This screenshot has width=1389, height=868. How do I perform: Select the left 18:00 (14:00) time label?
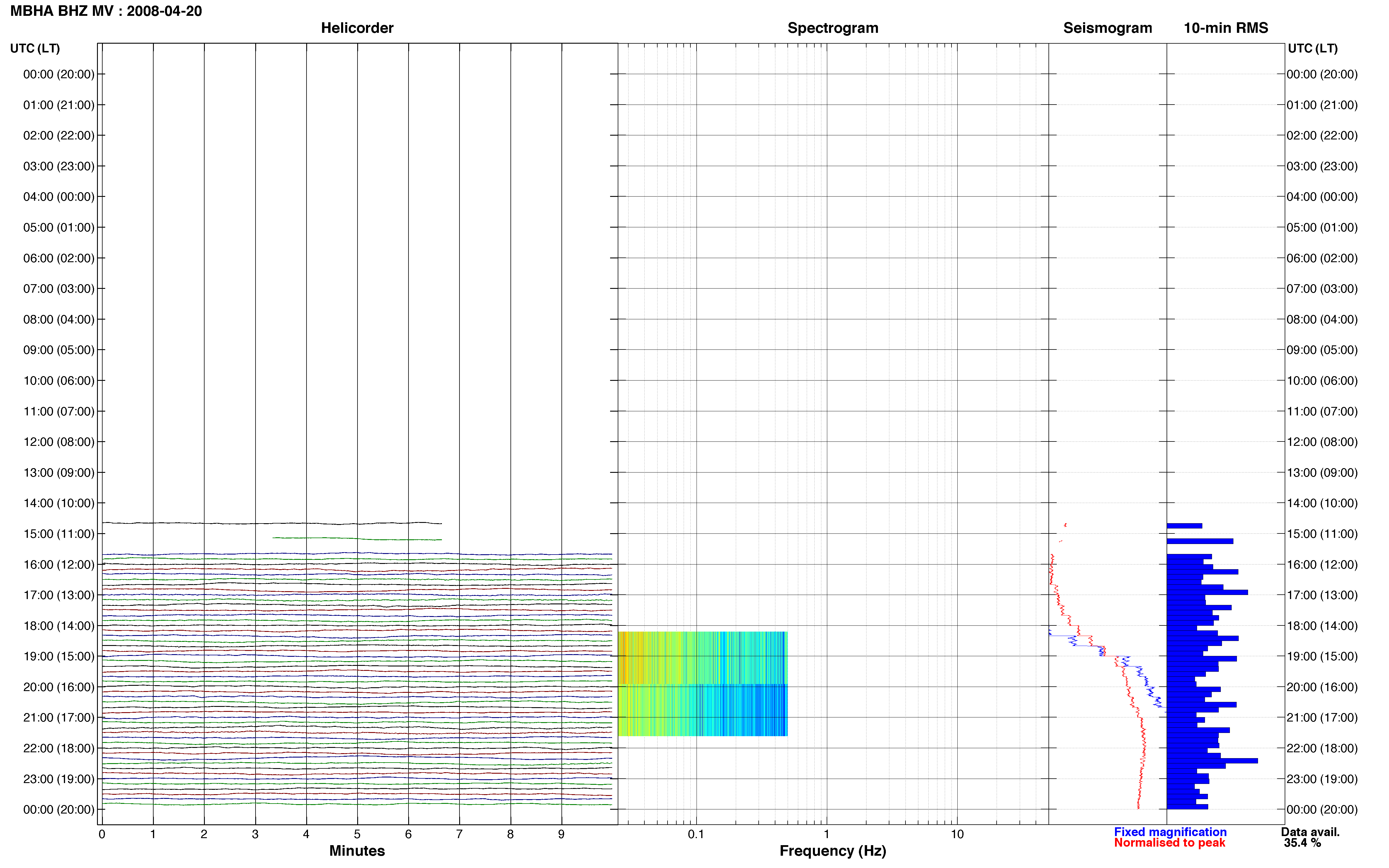pos(59,626)
